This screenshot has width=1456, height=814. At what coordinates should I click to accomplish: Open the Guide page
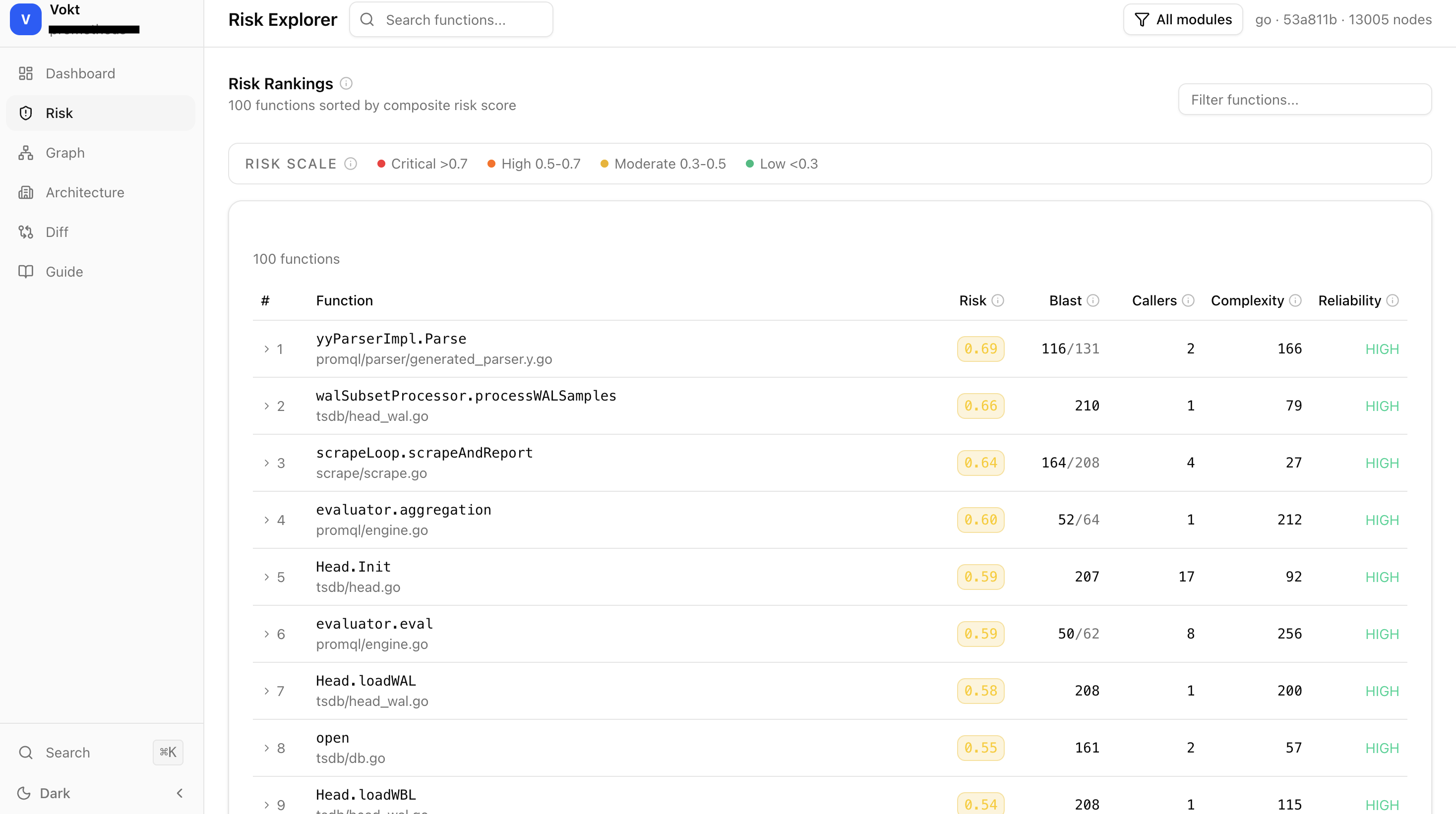tap(101, 271)
